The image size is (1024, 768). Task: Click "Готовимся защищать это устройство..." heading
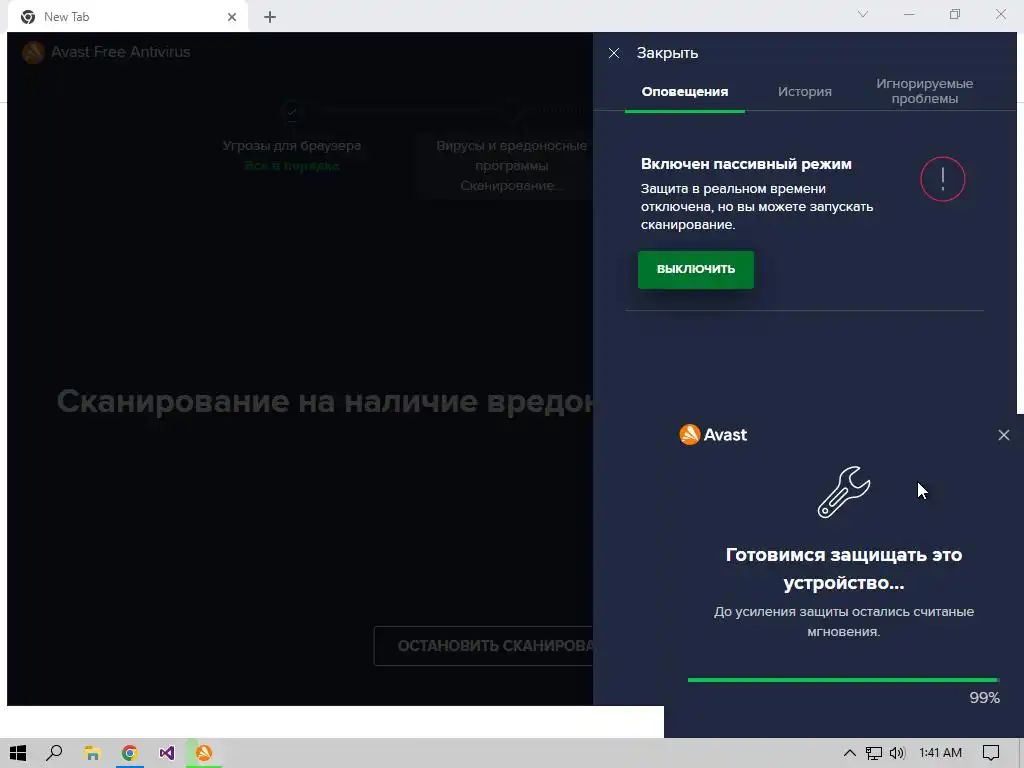pyautogui.click(x=844, y=568)
